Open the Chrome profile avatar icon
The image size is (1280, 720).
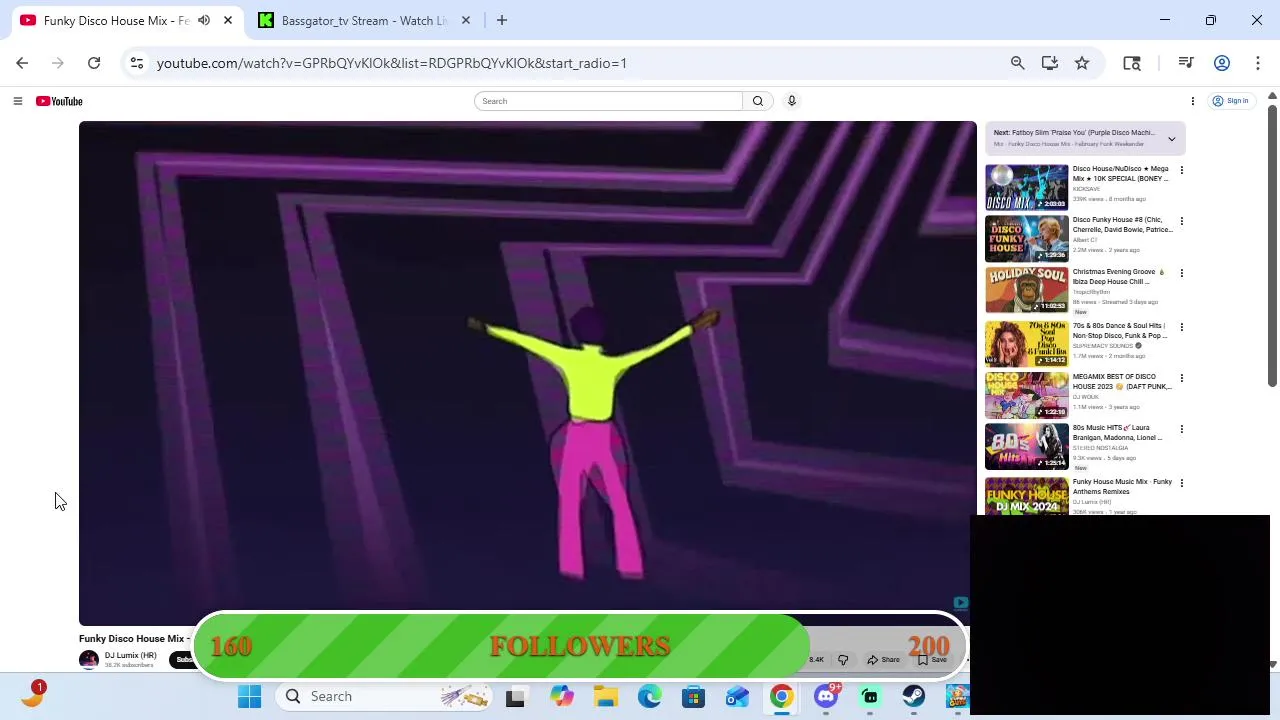coord(1222,63)
